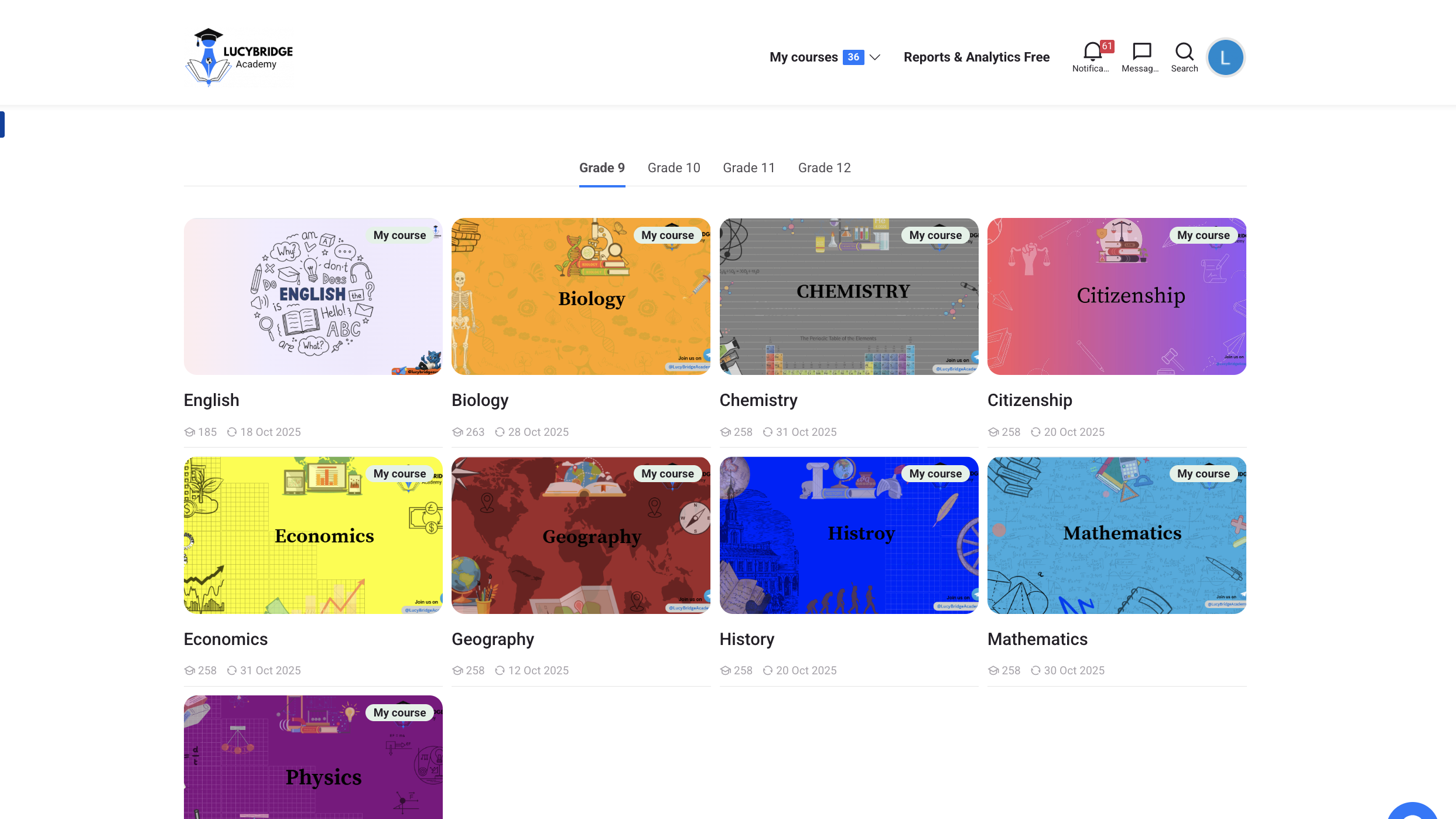Select the Grade 12 tab
Viewport: 1456px width, 819px height.
click(x=824, y=168)
